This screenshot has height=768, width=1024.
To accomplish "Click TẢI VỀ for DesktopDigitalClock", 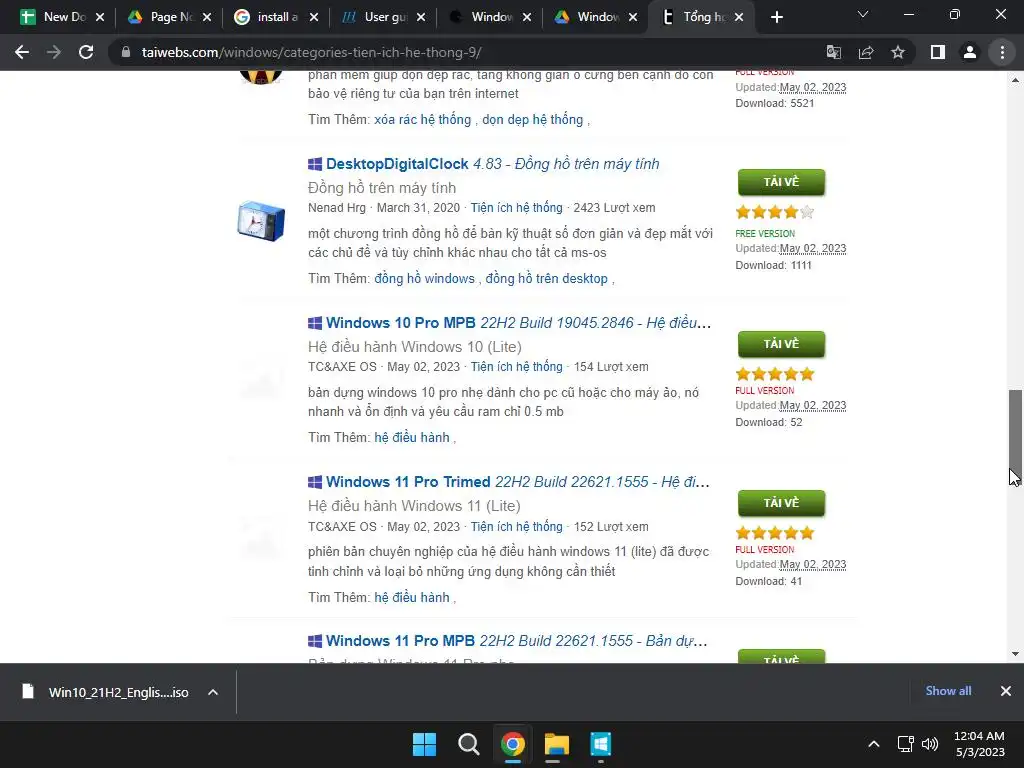I will [781, 182].
